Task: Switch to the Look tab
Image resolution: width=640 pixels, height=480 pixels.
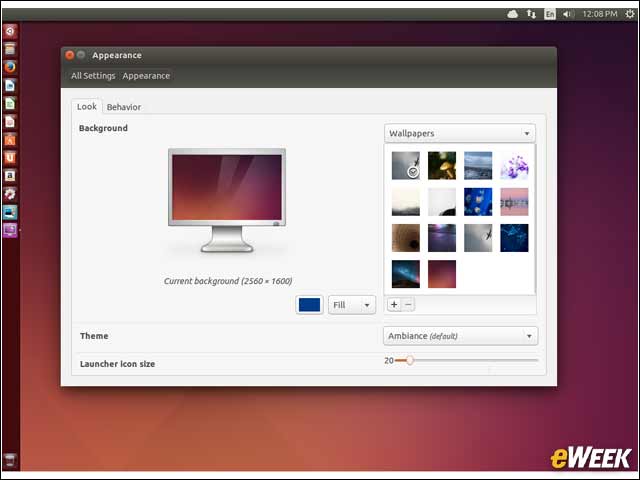Action: coord(87,107)
